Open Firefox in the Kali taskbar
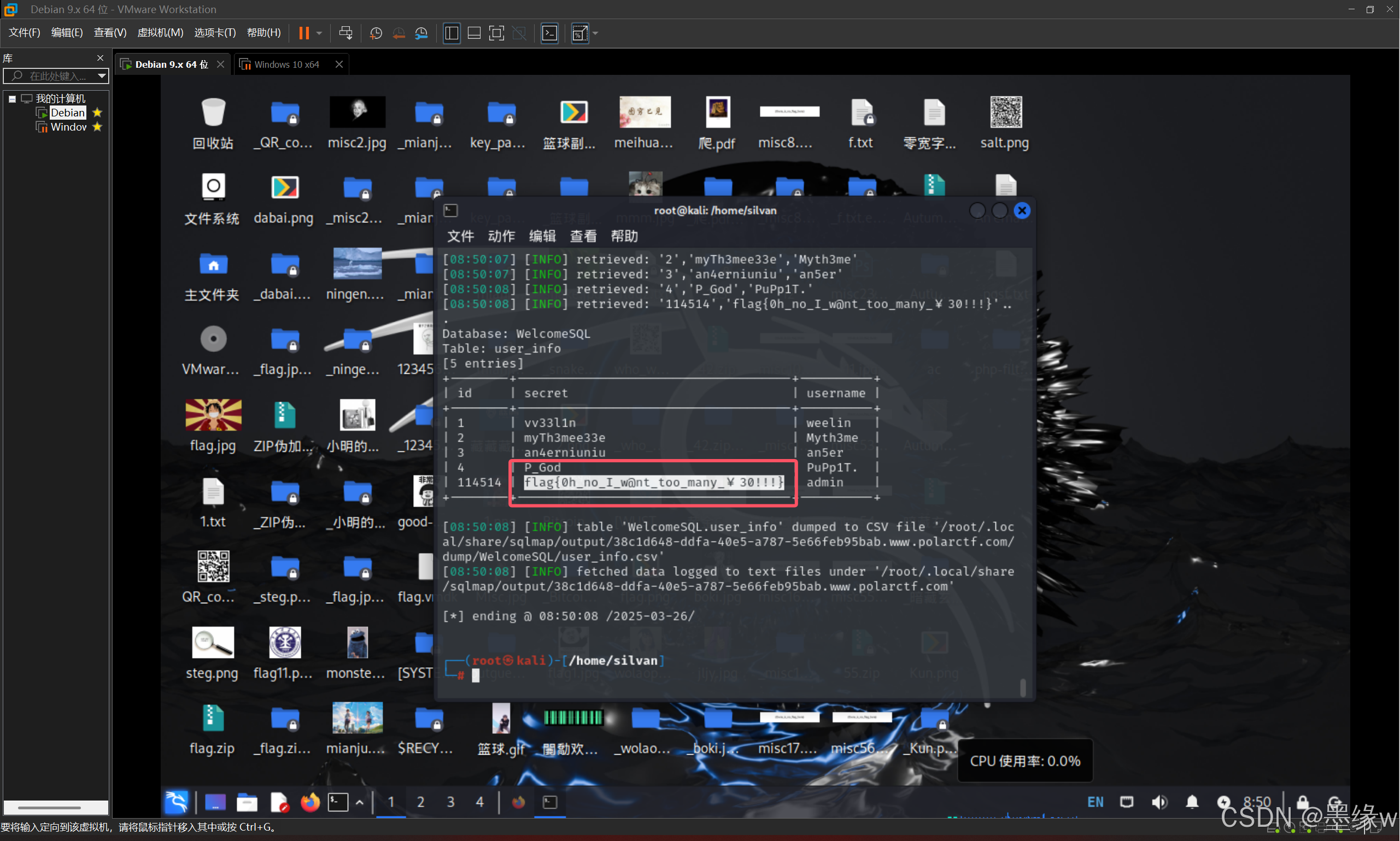 click(x=310, y=802)
